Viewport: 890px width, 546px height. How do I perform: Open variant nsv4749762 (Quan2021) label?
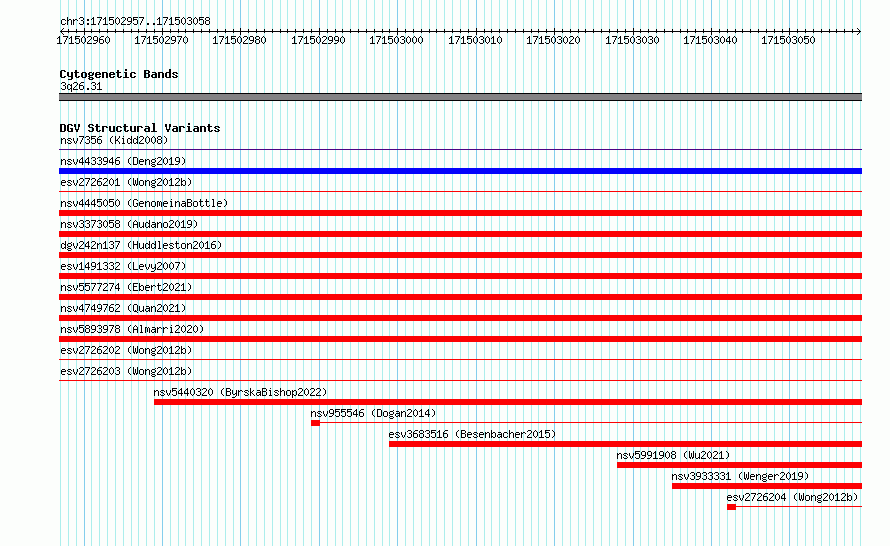coord(123,308)
